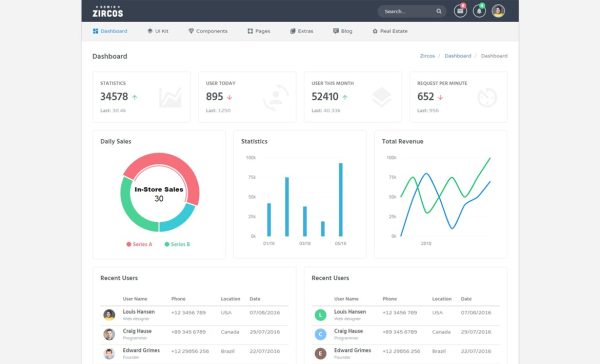Click Edward Grimes name in right table
Image resolution: width=600 pixels, height=364 pixels.
[x=352, y=350]
